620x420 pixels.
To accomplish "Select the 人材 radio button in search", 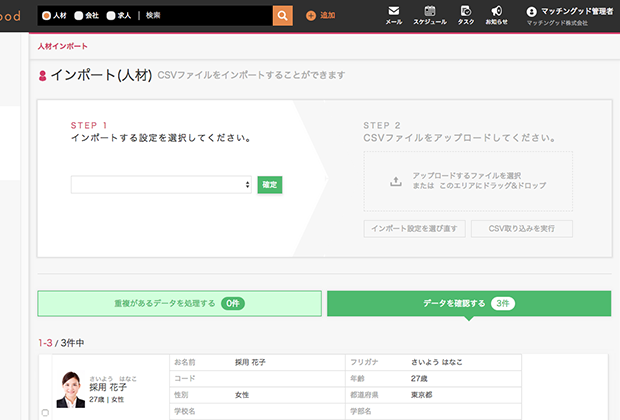I will [46, 15].
